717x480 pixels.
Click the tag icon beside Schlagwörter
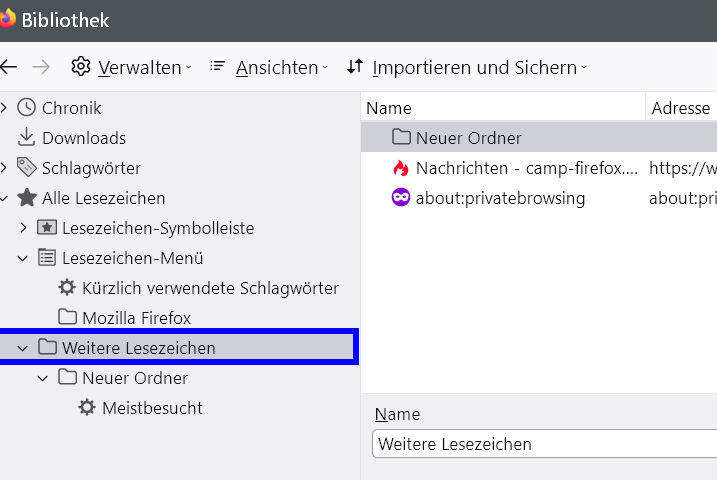coord(27,168)
